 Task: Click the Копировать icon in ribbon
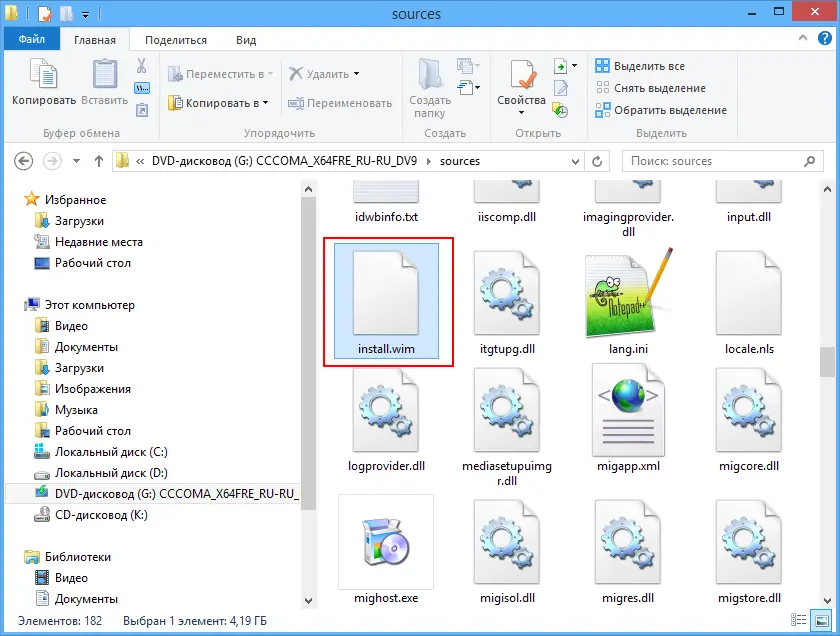coord(43,76)
